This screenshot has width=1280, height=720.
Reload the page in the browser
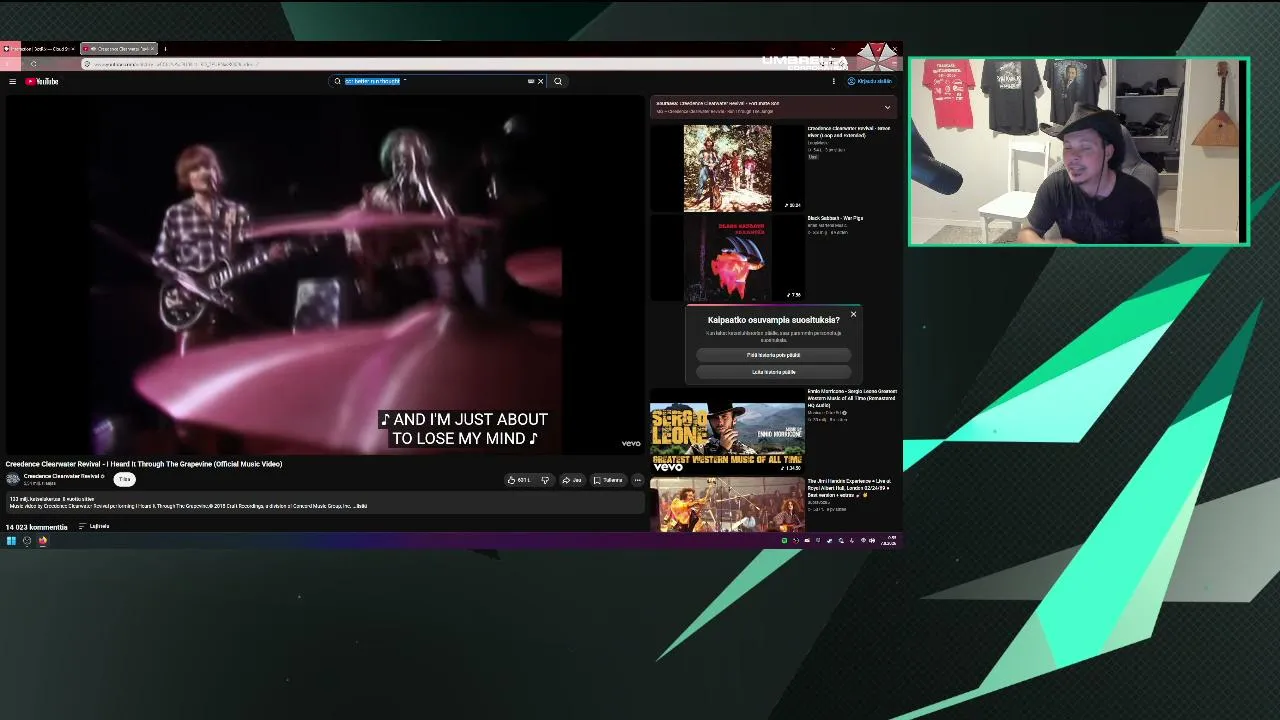33,64
